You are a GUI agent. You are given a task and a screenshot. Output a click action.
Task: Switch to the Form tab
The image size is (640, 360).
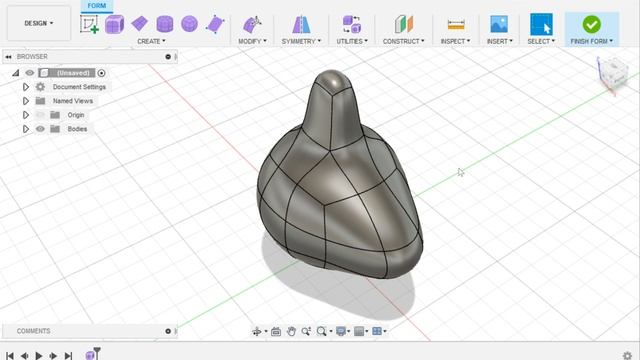[x=97, y=6]
